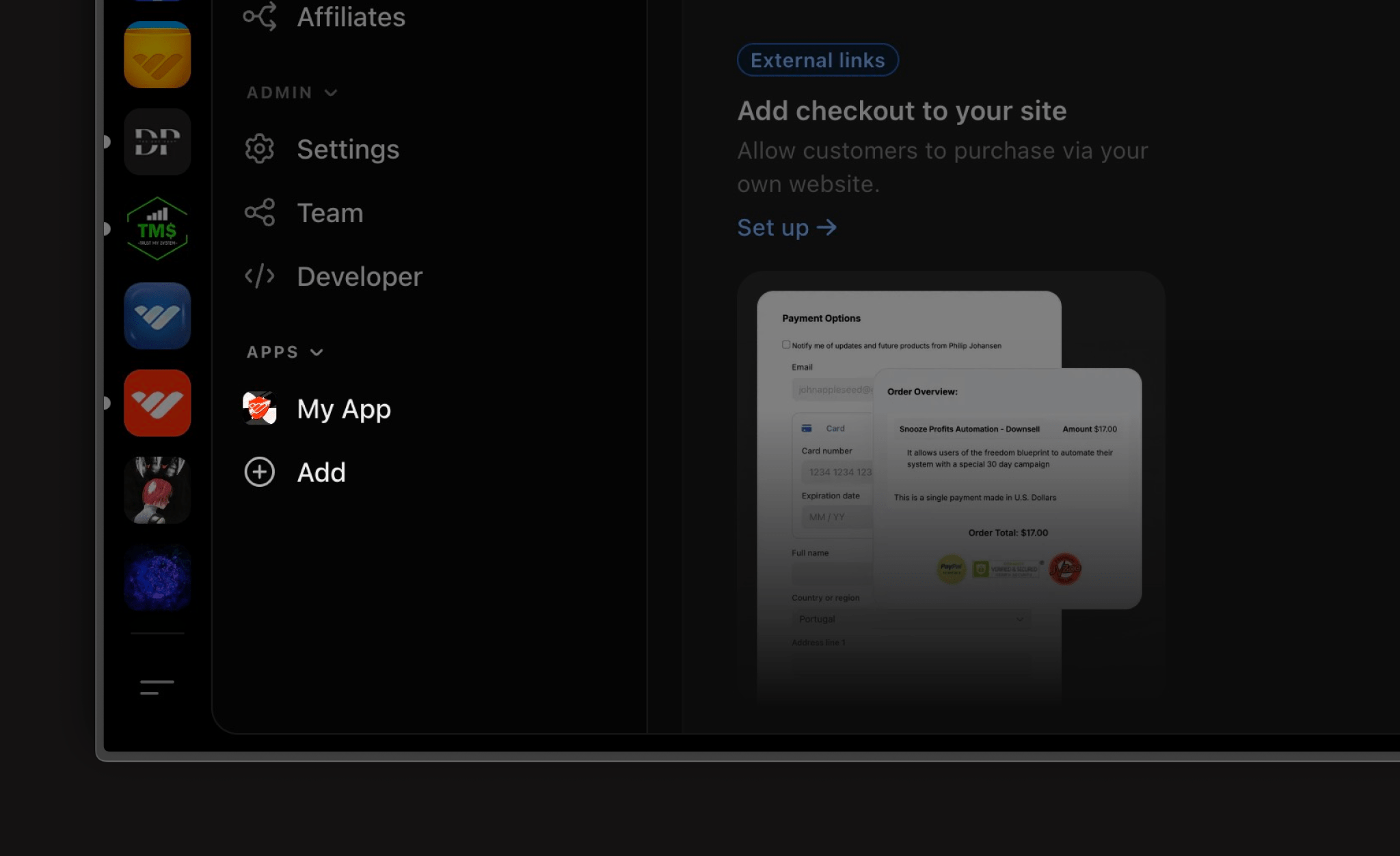Image resolution: width=1400 pixels, height=856 pixels.
Task: Collapse the ADMIN section
Action: (x=331, y=93)
